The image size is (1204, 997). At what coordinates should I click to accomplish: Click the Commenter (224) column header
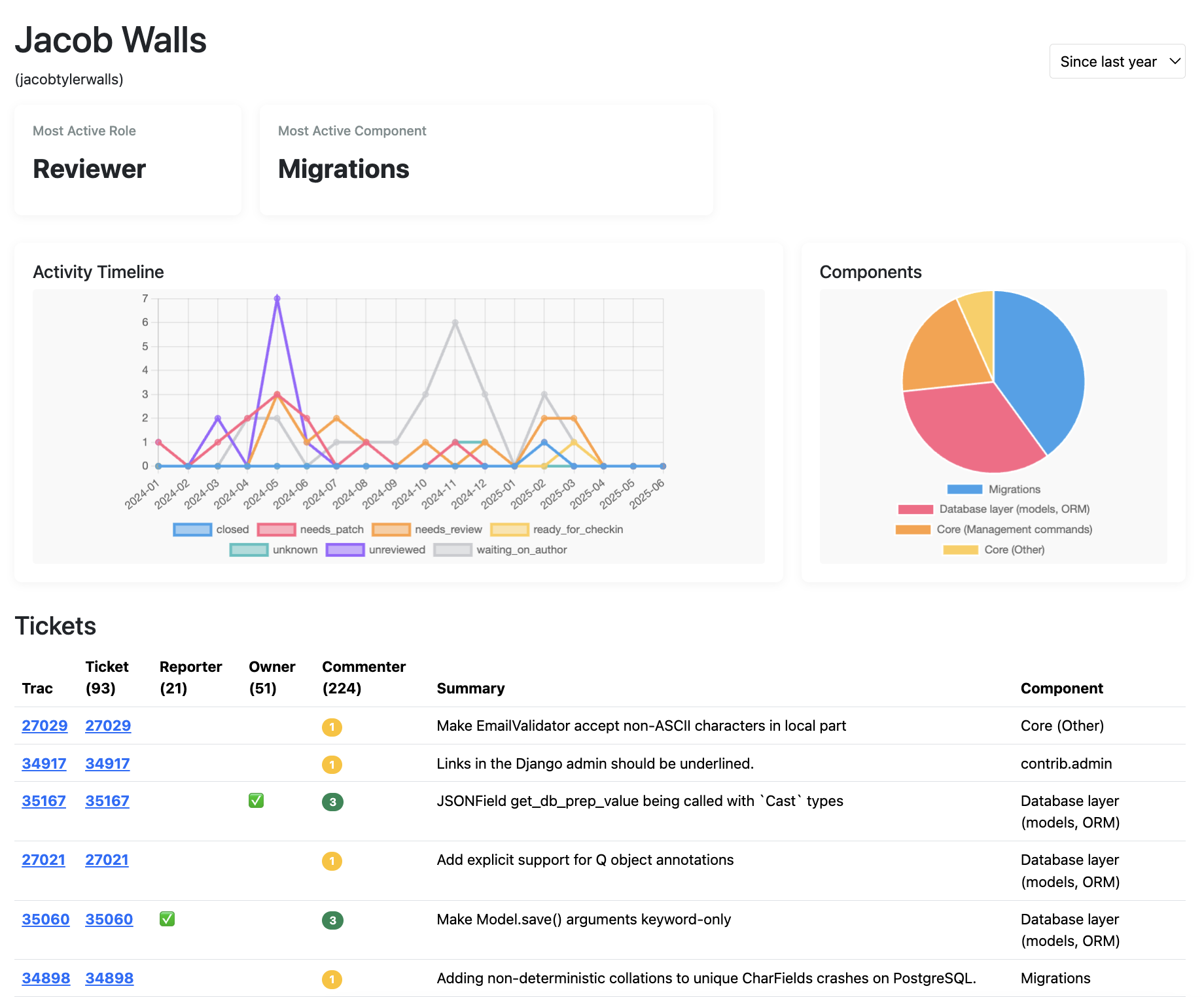click(x=364, y=677)
